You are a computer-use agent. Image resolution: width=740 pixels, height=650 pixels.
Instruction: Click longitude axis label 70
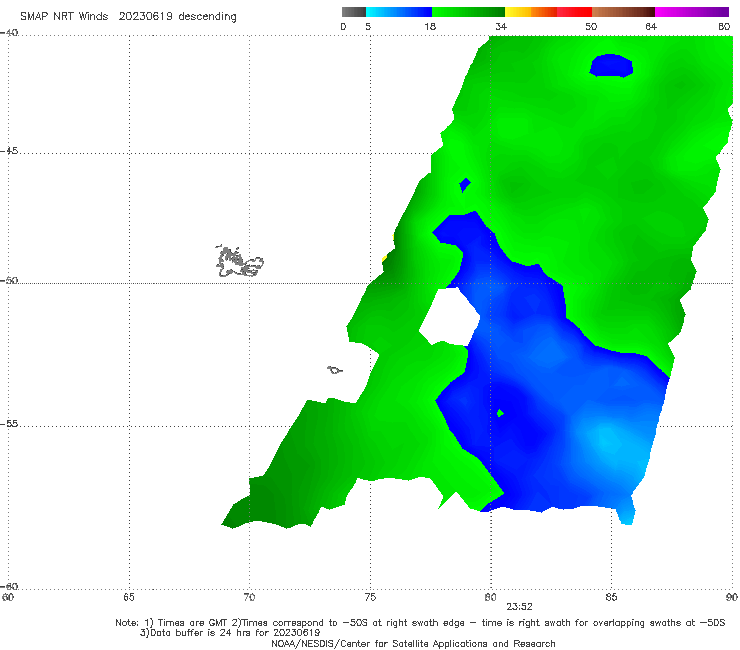click(249, 597)
